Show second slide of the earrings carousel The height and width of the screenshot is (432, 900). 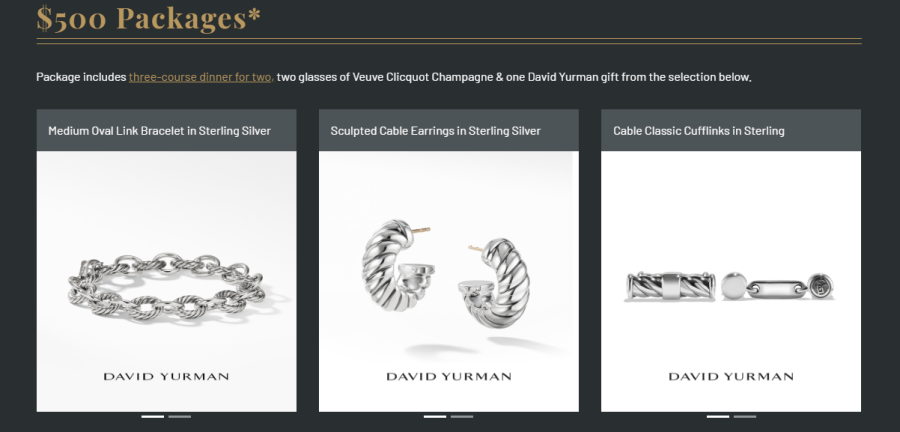462,417
